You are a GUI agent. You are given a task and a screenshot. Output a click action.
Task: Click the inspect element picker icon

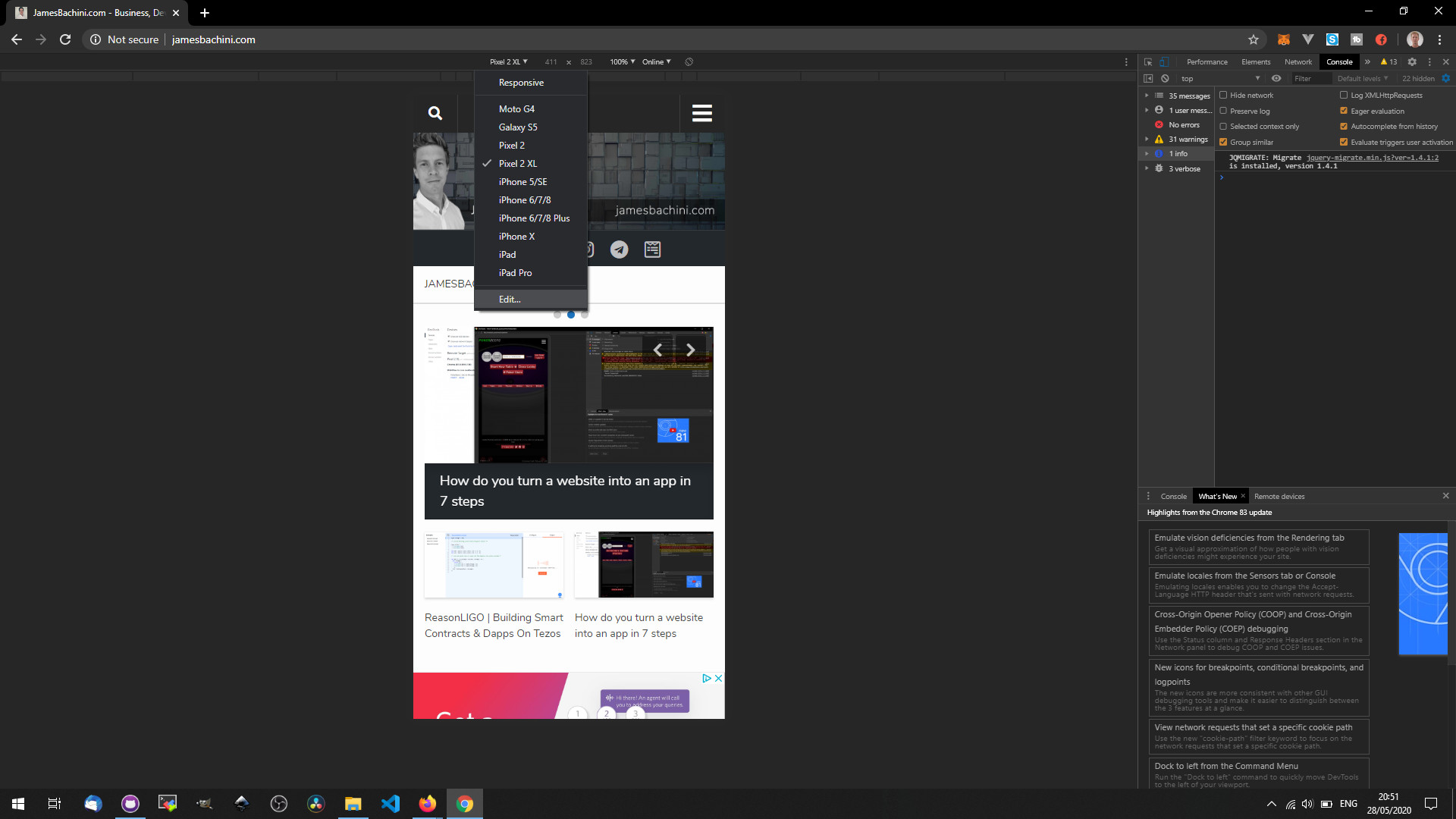point(1148,62)
